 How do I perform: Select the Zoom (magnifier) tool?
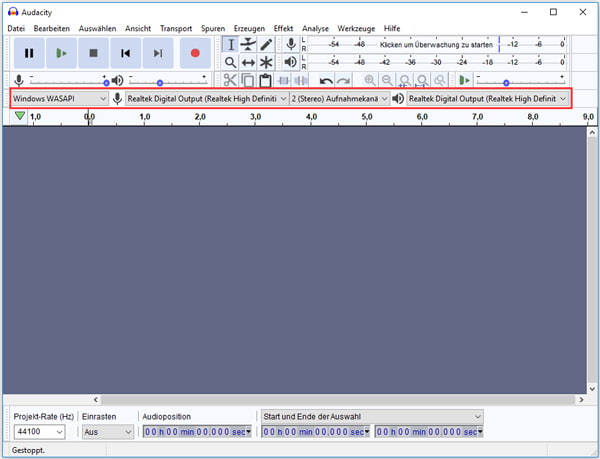tap(231, 62)
